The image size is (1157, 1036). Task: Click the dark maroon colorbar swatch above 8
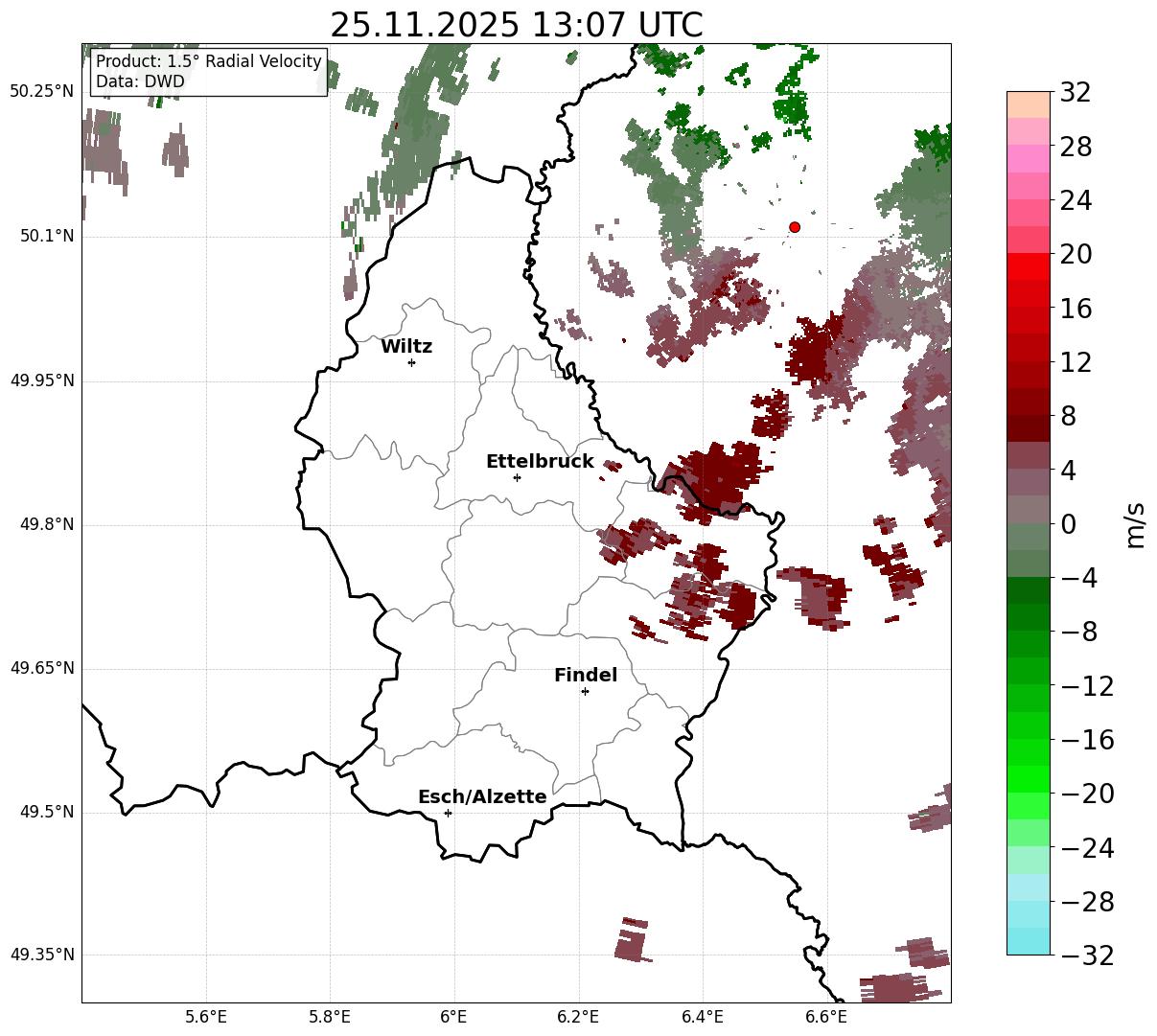[1029, 402]
